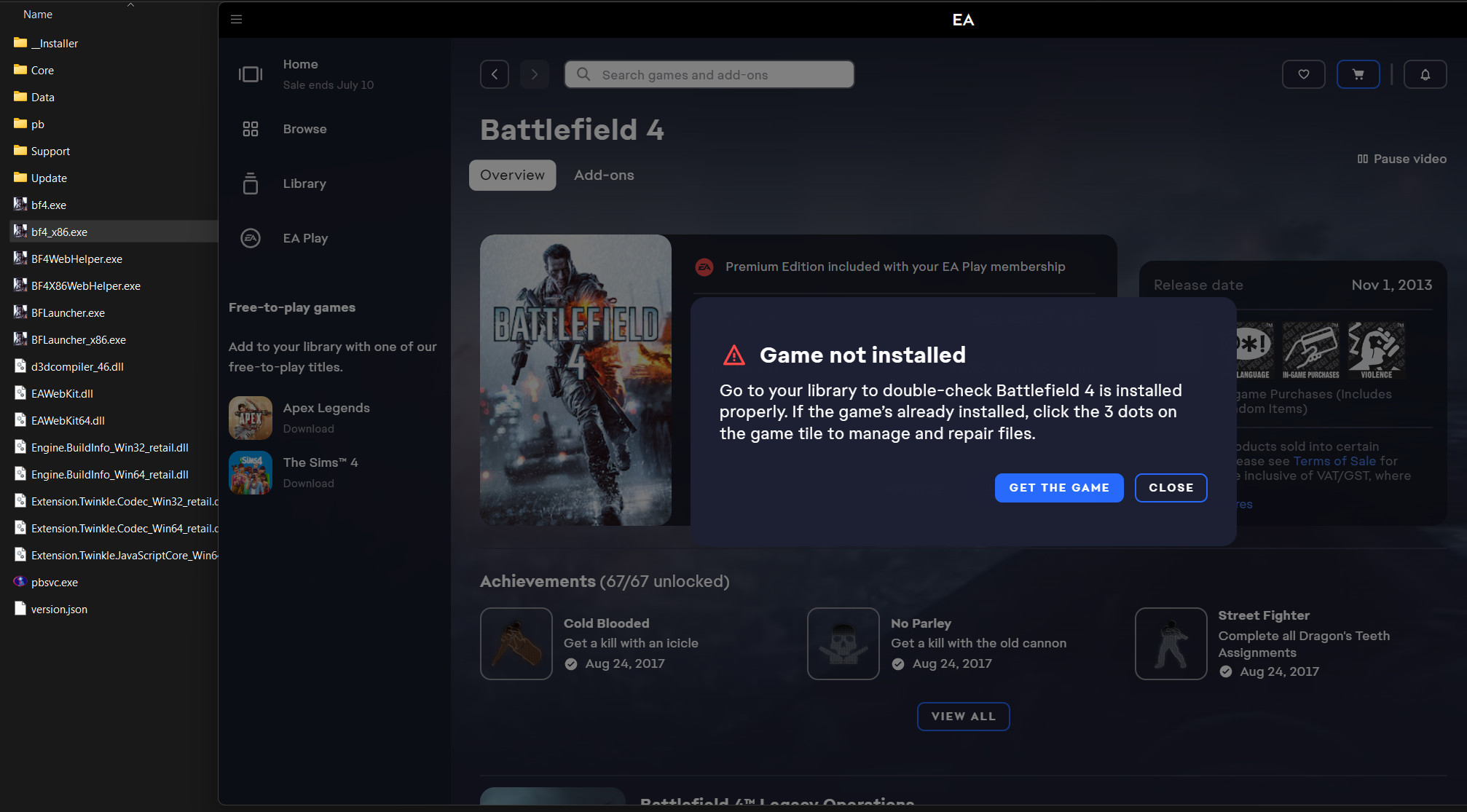Click the red warning triangle icon
This screenshot has height=812, width=1467.
pyautogui.click(x=734, y=355)
